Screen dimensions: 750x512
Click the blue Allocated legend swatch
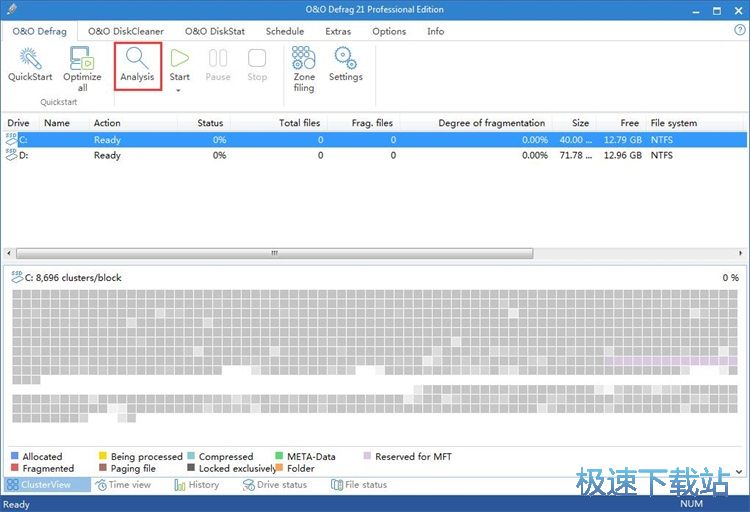coord(14,456)
